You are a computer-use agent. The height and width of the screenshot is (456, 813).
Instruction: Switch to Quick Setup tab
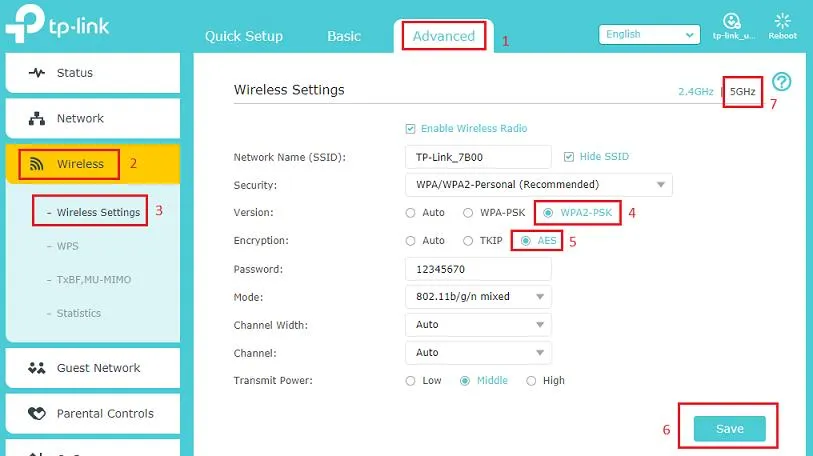point(244,36)
